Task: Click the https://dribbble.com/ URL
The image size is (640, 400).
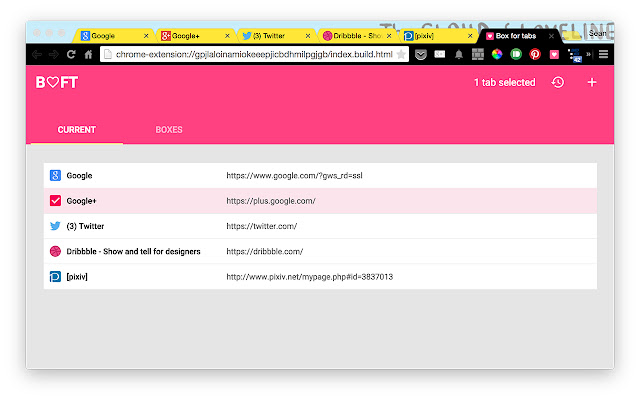Action: (264, 251)
